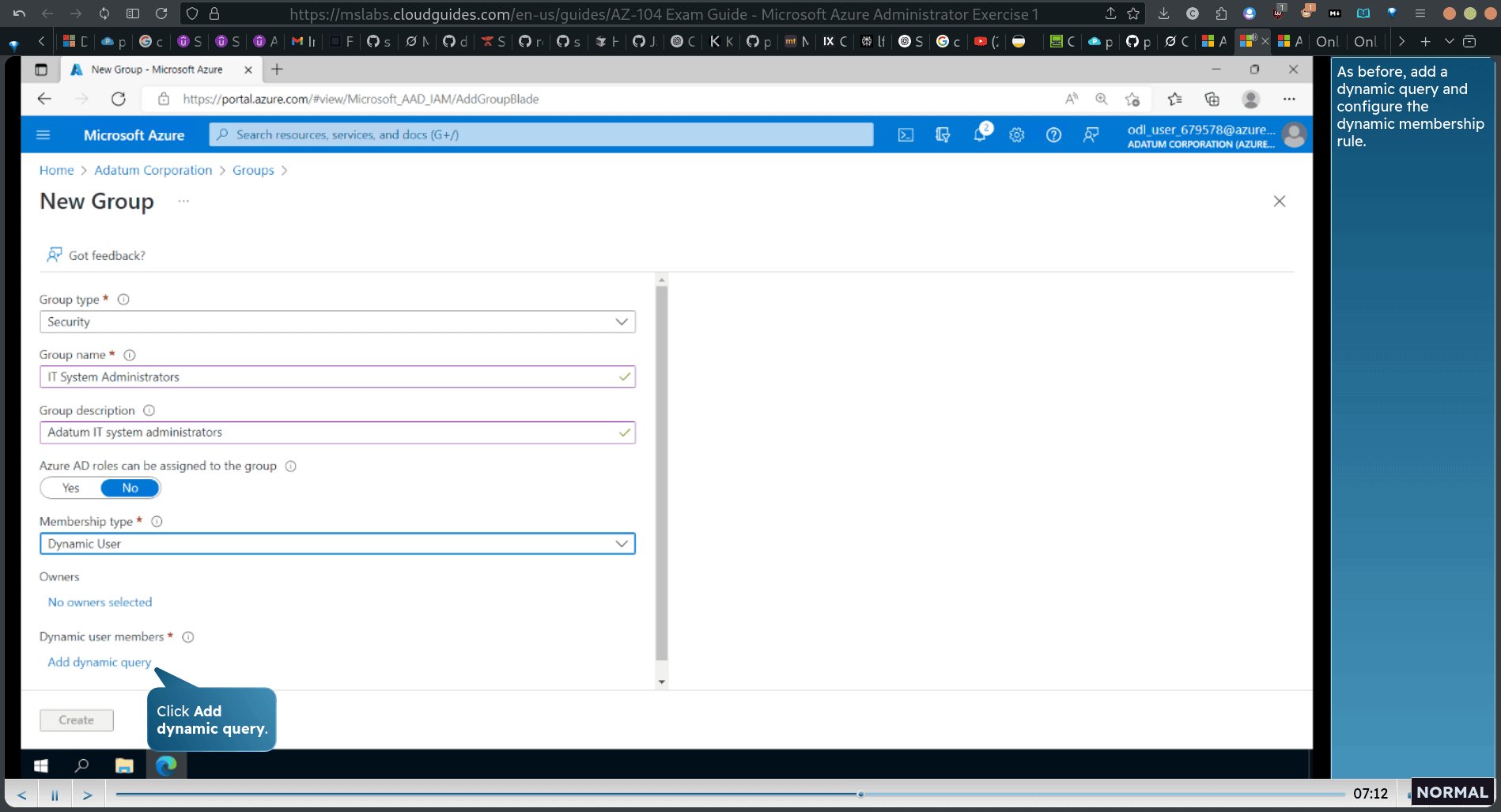Click the Read aloud icon in Edge address bar
This screenshot has width=1501, height=812.
[1072, 99]
